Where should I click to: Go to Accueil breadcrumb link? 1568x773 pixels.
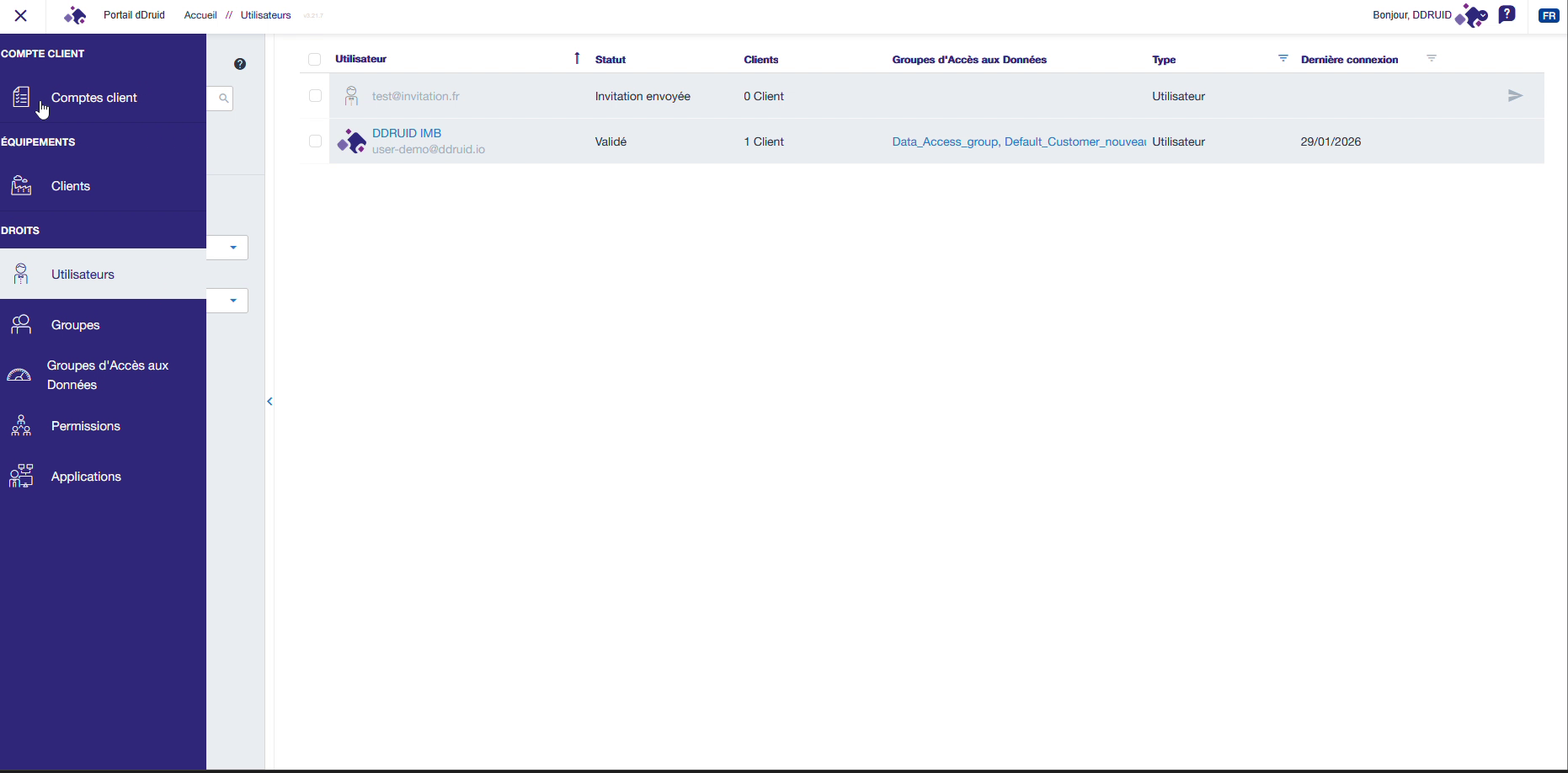pos(200,15)
